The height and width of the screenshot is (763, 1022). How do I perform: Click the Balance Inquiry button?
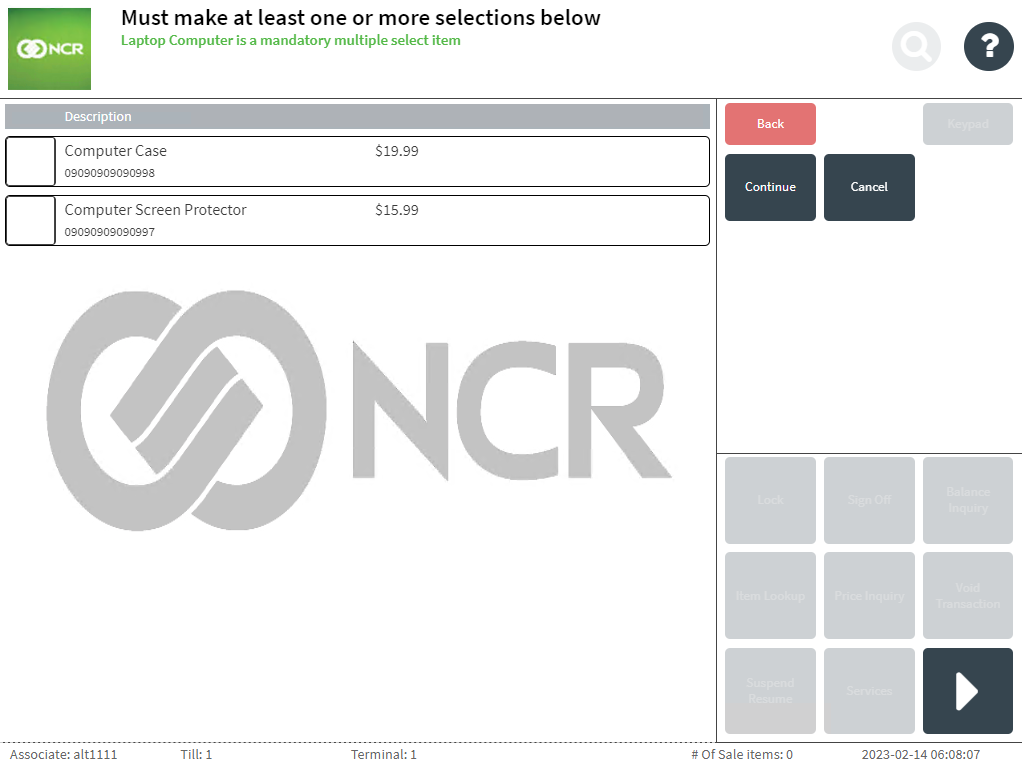967,500
